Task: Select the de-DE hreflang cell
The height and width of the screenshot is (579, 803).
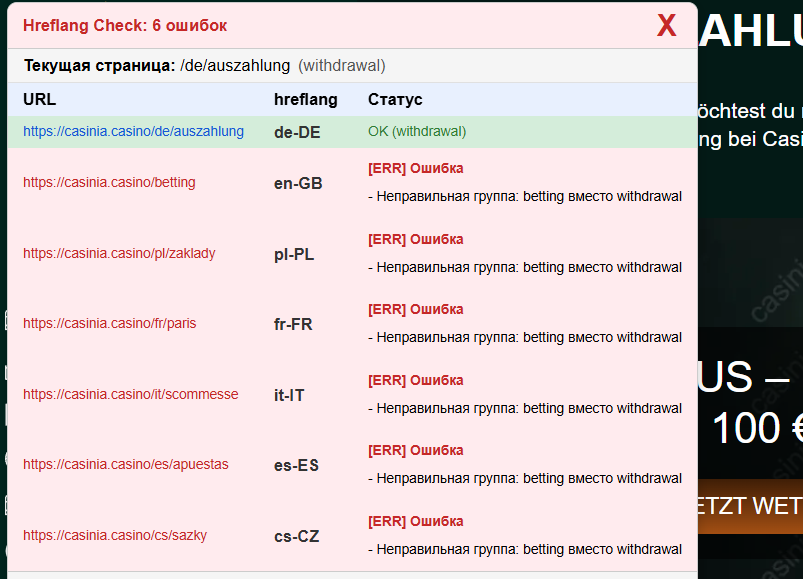Action: click(x=297, y=132)
